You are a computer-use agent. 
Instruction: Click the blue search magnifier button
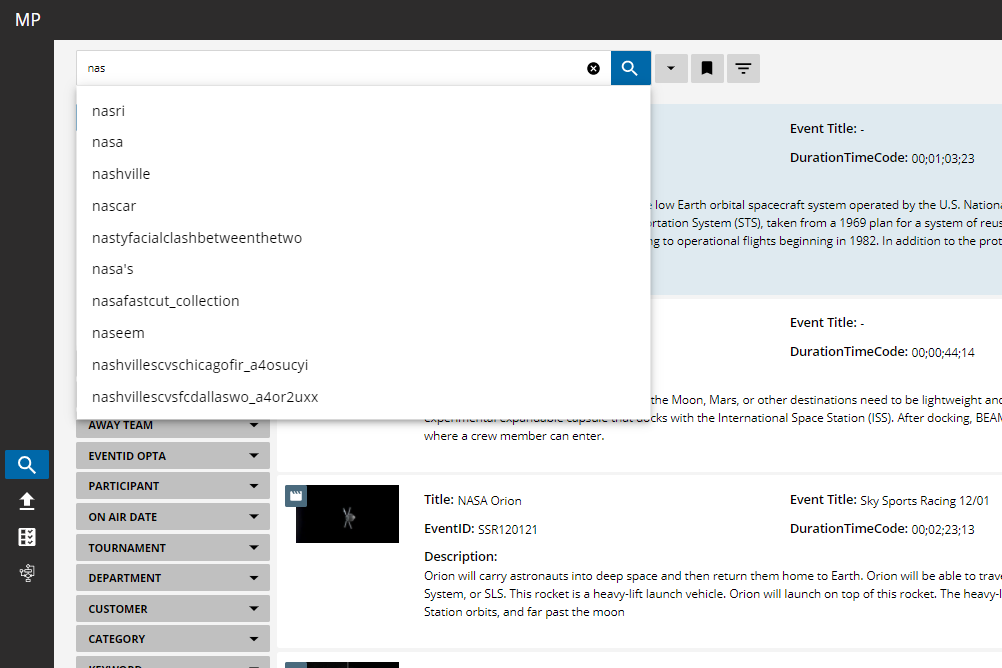(630, 68)
